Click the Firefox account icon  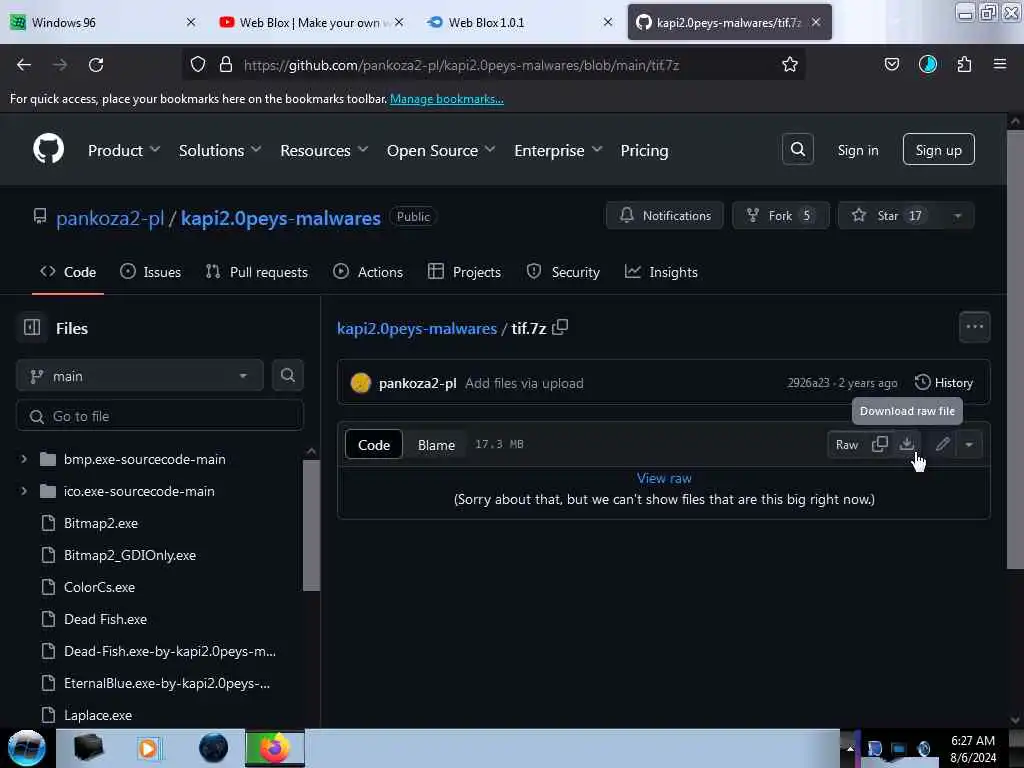click(x=927, y=65)
